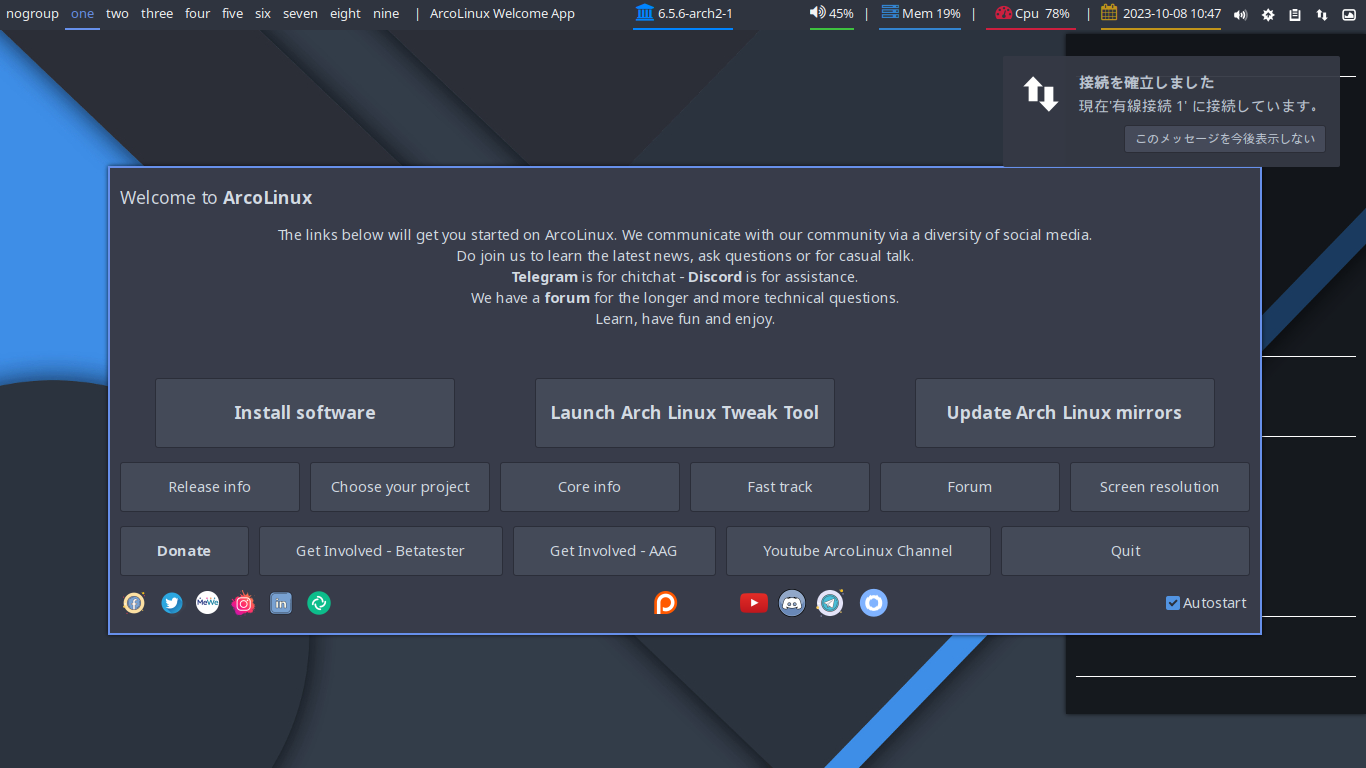Click the notification title 接続を確立しました
The height and width of the screenshot is (768, 1366).
pos(1147,82)
